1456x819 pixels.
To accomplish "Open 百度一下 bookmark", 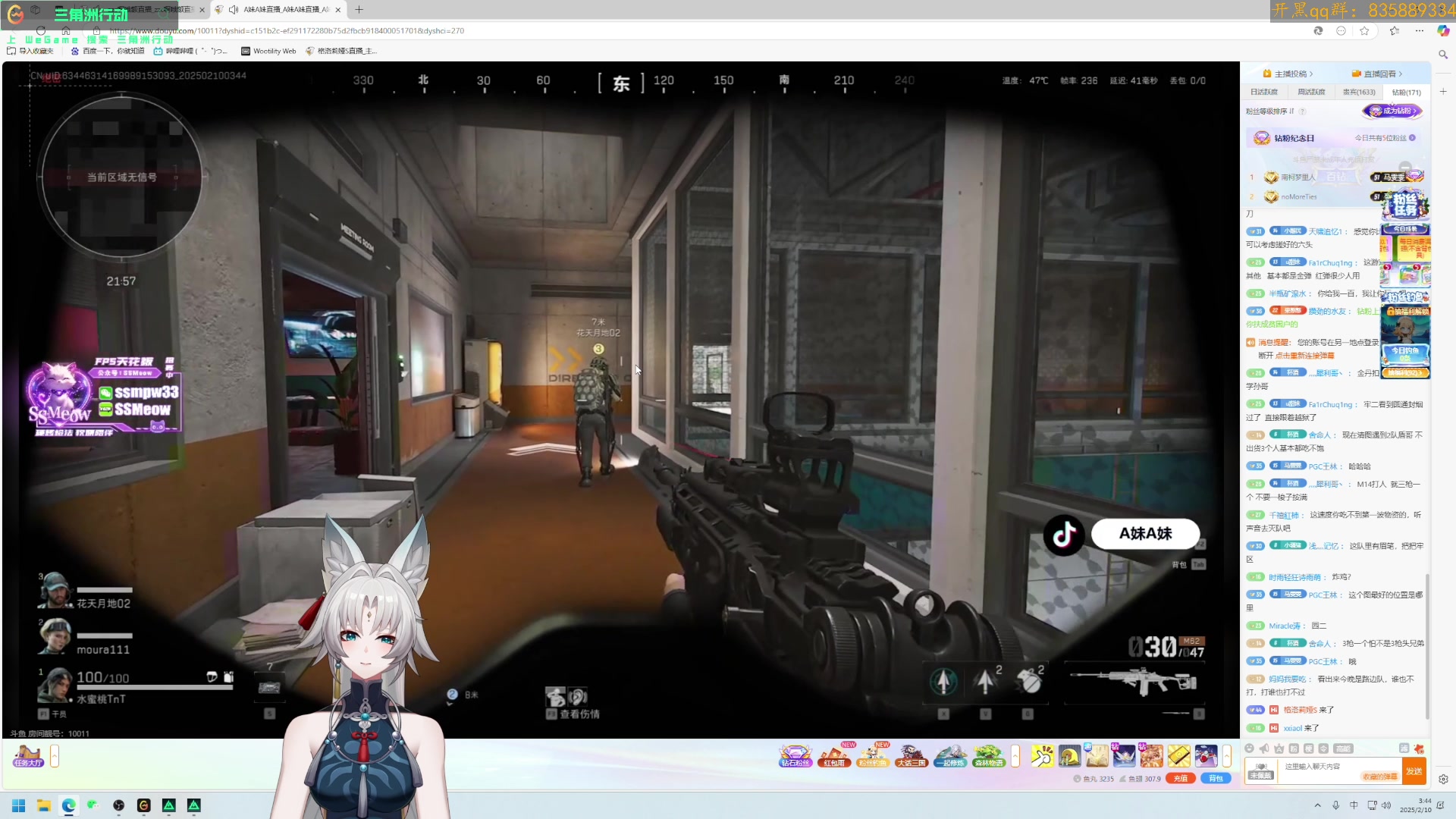I will point(107,52).
